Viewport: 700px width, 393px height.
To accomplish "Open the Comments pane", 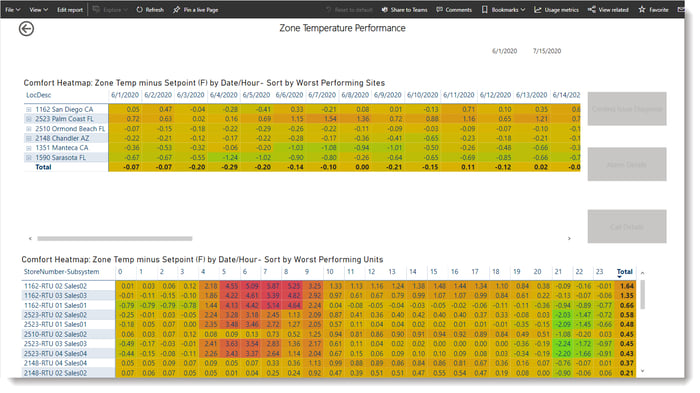I will pyautogui.click(x=454, y=9).
